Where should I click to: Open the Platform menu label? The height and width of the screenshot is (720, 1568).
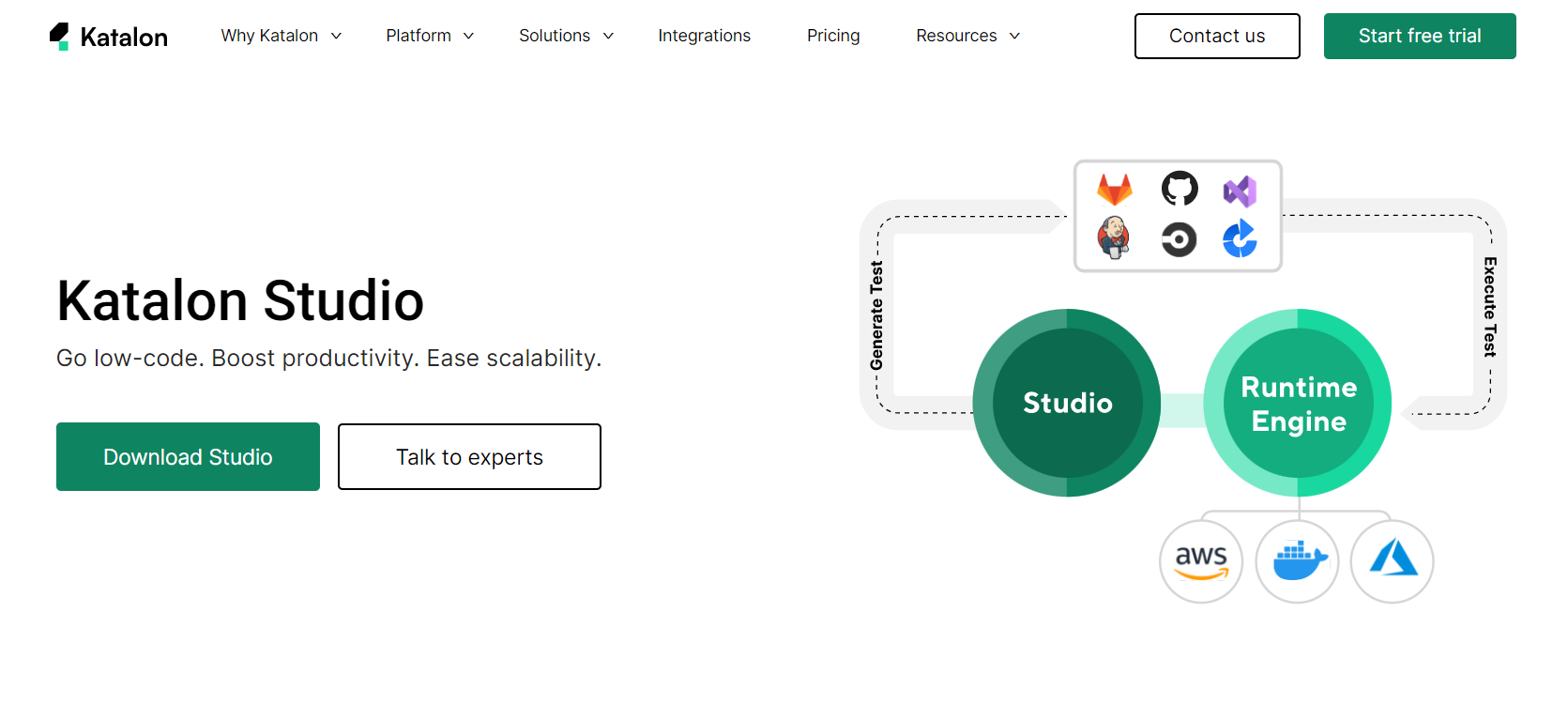tap(419, 36)
